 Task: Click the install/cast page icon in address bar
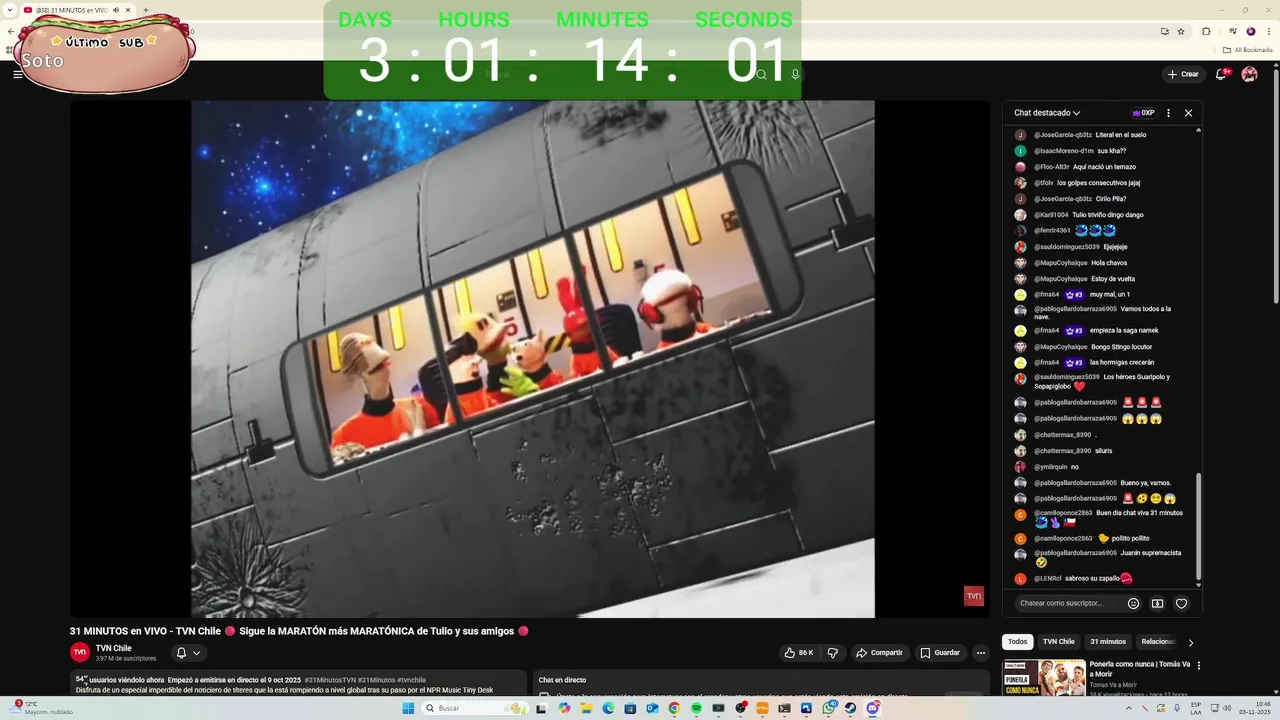[1165, 31]
